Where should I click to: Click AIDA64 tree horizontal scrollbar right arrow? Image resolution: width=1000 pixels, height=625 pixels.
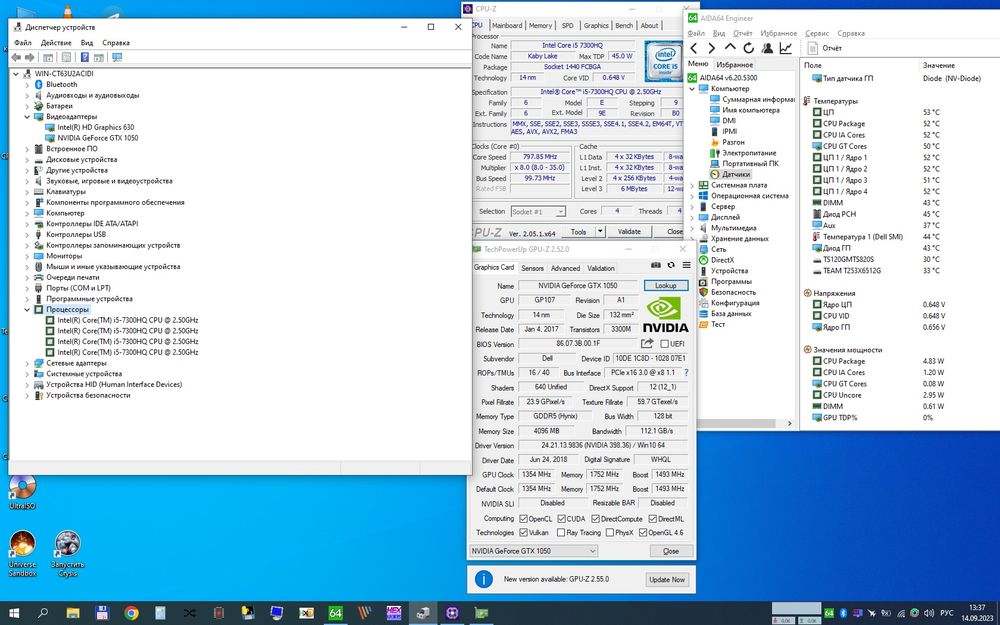[x=790, y=423]
